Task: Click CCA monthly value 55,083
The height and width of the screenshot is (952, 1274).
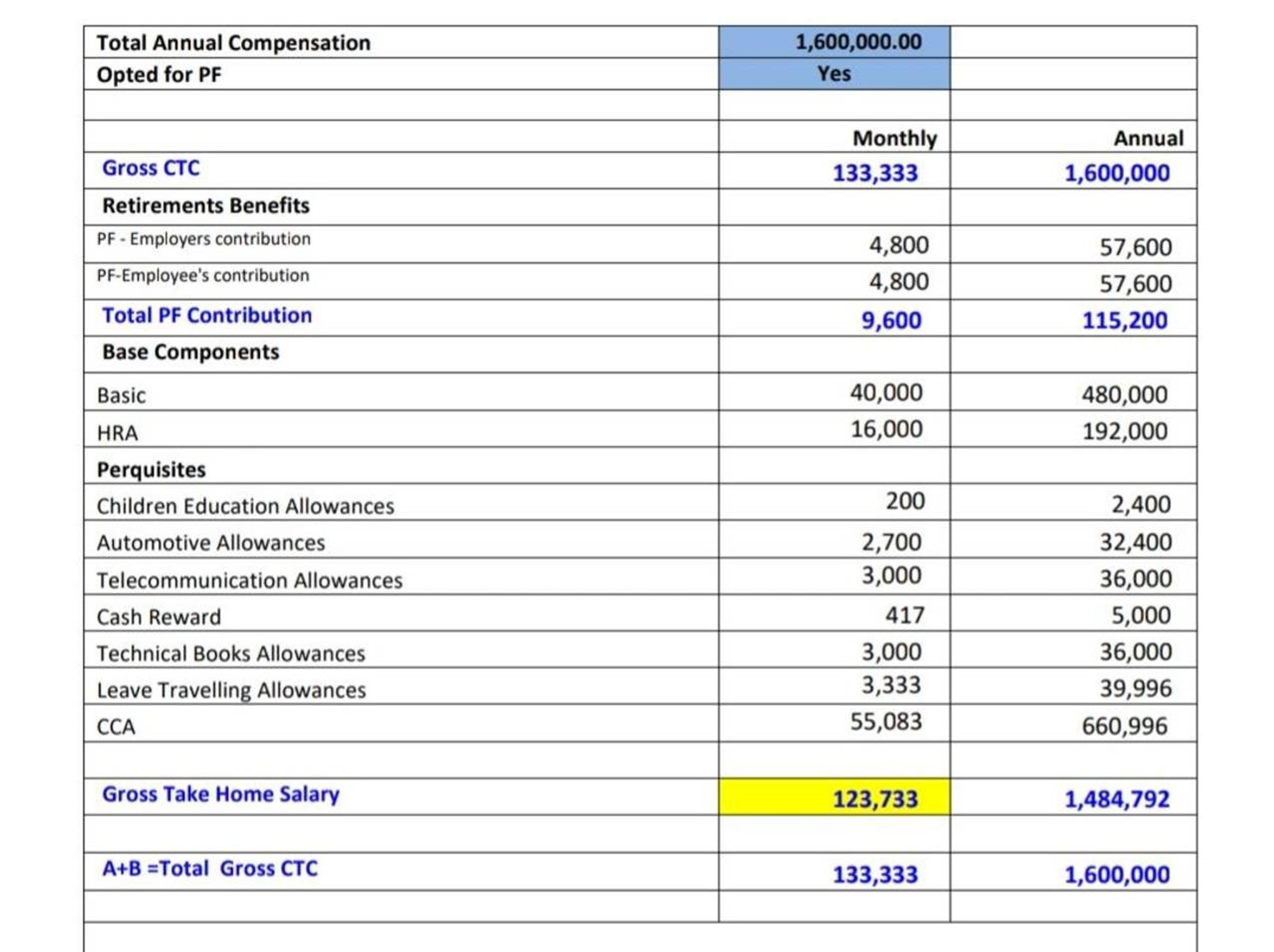Action: (x=886, y=722)
